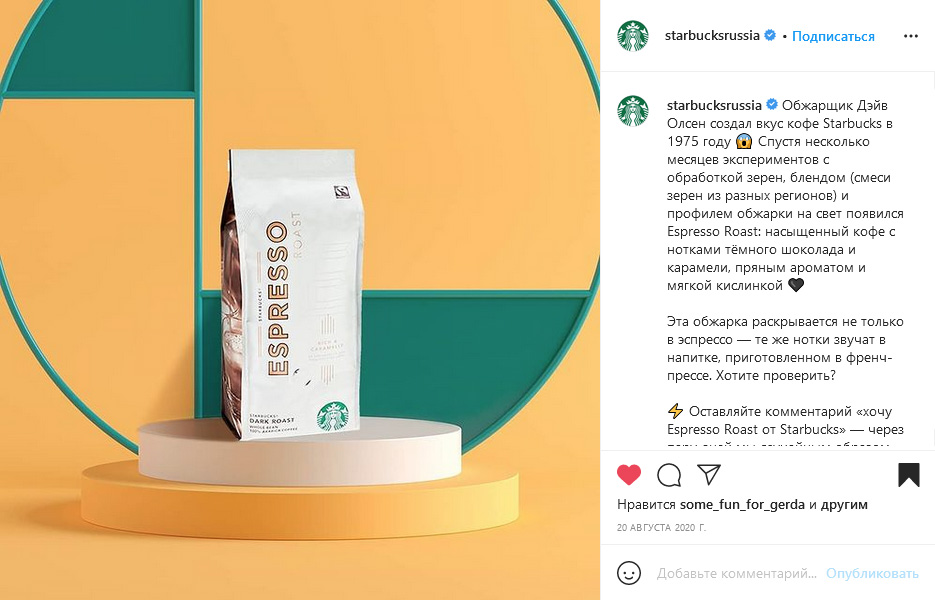Toggle the saved bookmark icon
Screen dimensions: 935x600
click(909, 475)
